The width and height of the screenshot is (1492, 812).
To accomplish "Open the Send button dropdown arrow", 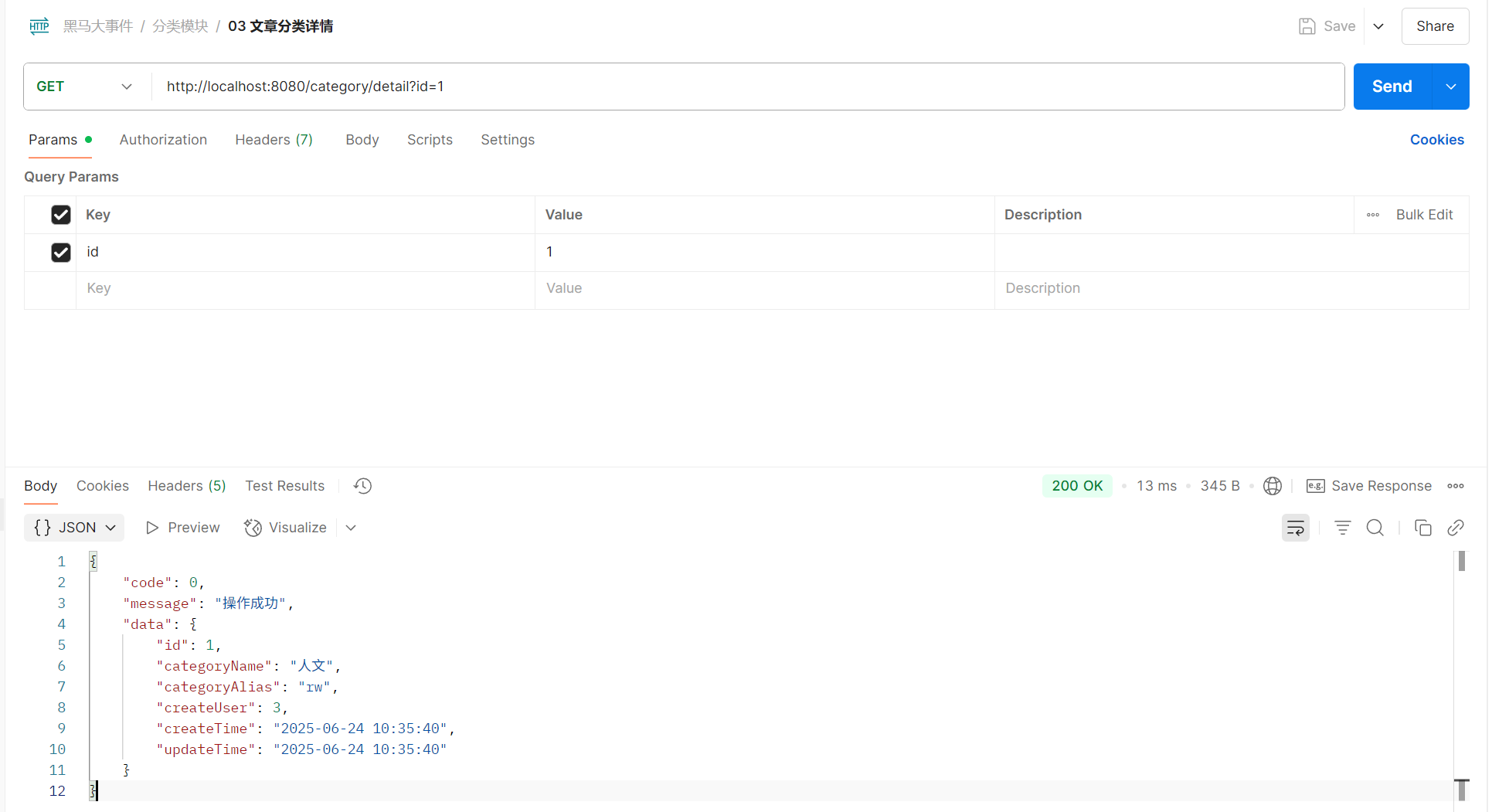I will coord(1450,87).
